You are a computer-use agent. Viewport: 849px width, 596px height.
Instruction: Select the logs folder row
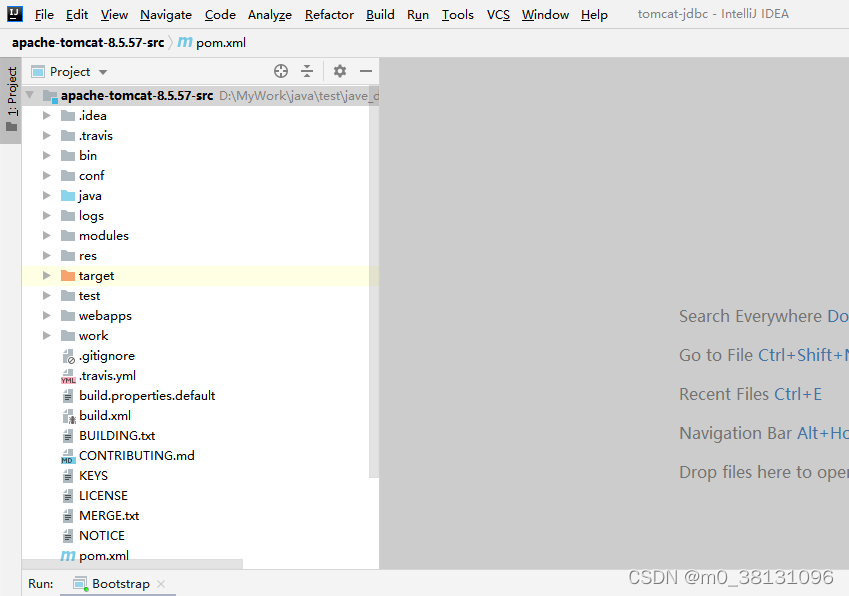pyautogui.click(x=200, y=215)
